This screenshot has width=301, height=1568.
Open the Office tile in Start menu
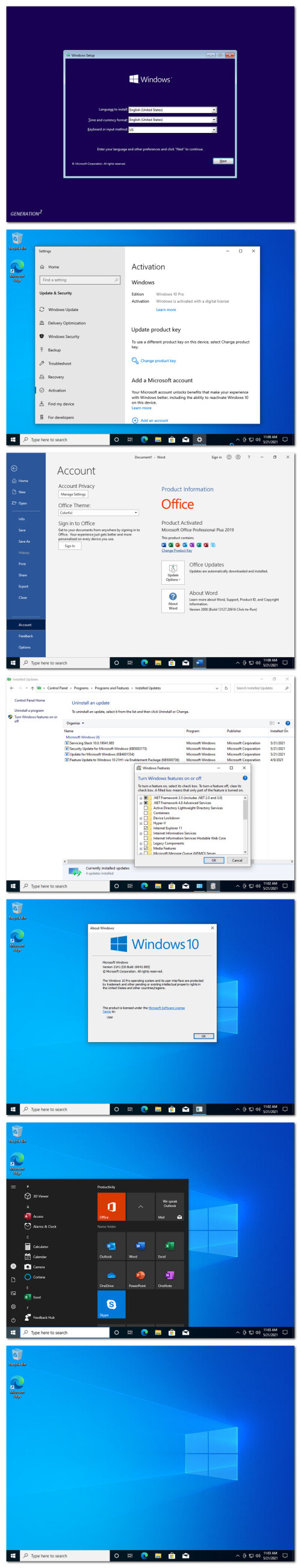(x=111, y=1206)
